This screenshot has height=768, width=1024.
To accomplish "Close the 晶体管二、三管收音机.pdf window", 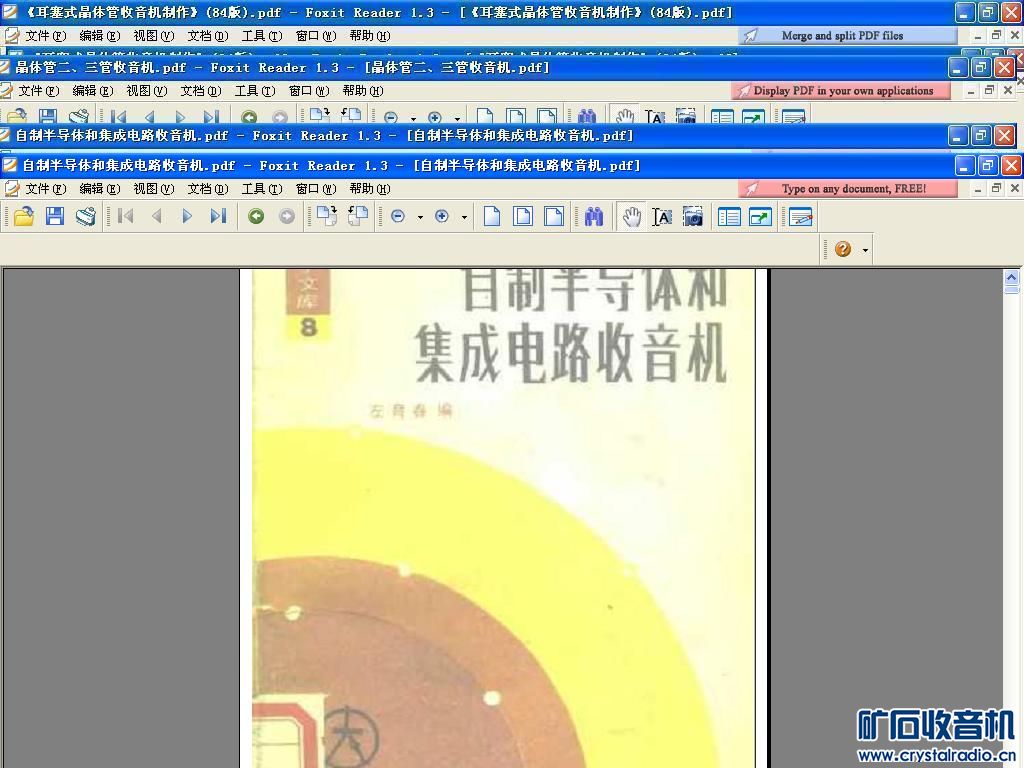I will point(1004,67).
